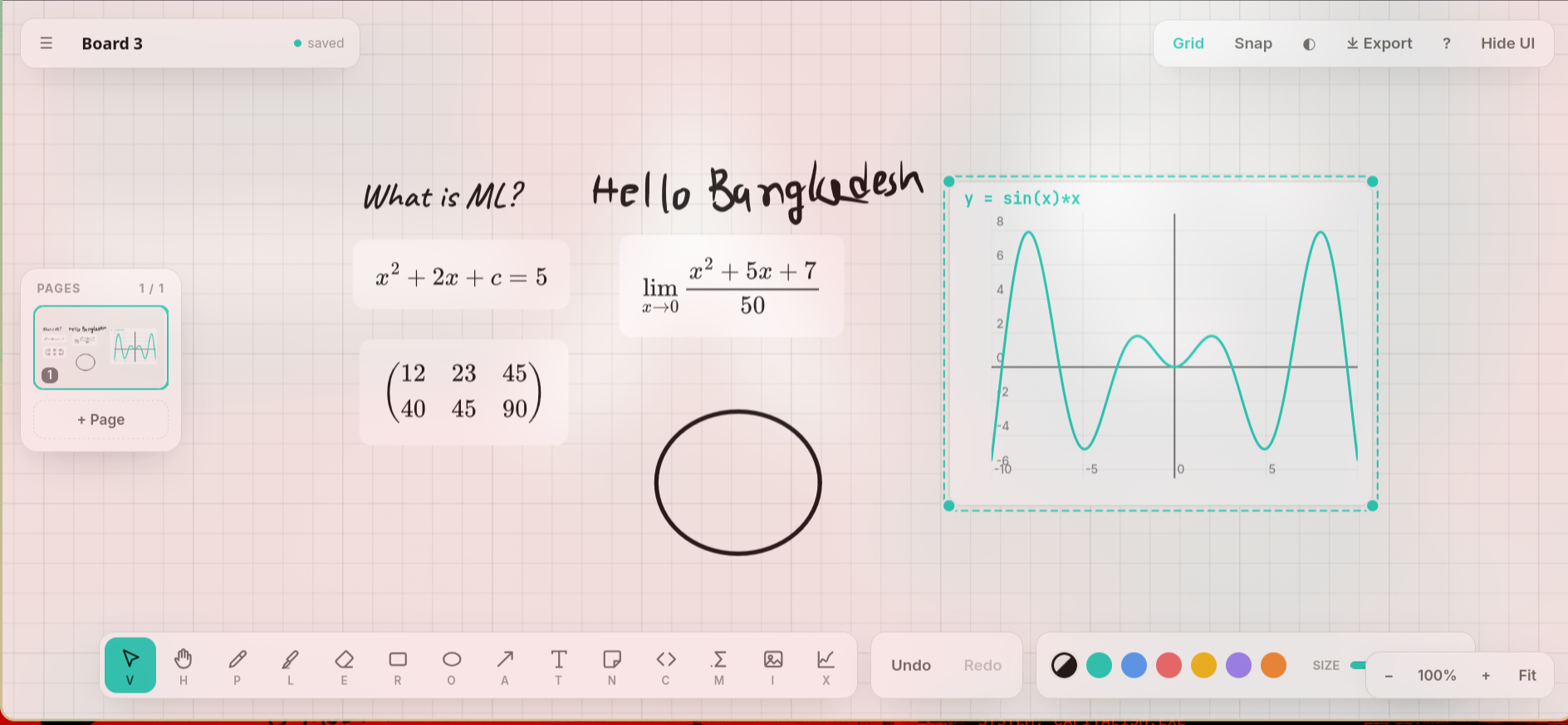Image resolution: width=1568 pixels, height=725 pixels.
Task: Zoom in with the plus button
Action: (x=1486, y=676)
